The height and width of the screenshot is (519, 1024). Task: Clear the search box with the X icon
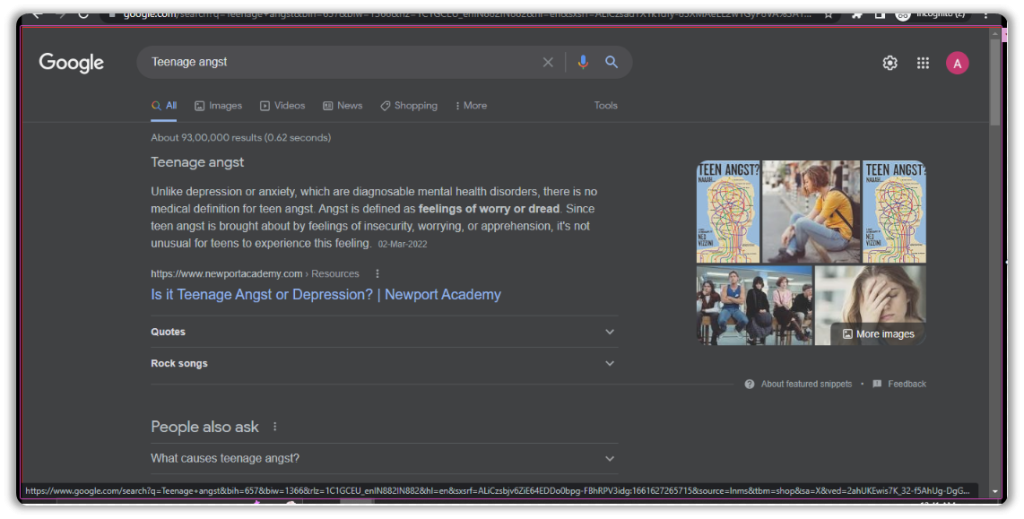coord(548,62)
